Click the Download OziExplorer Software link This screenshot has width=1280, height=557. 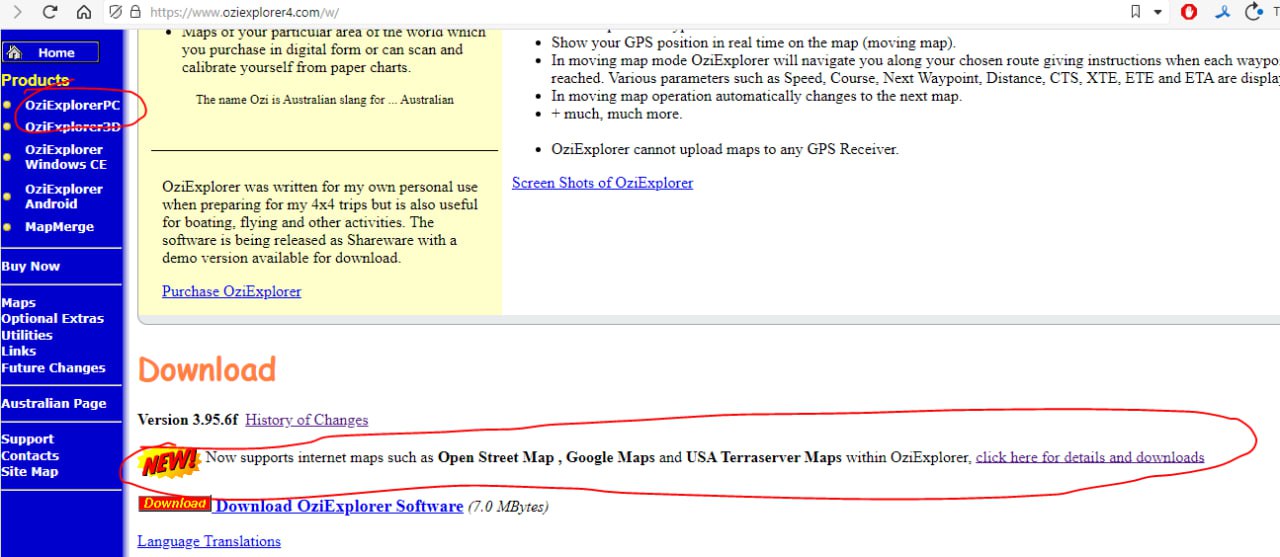pyautogui.click(x=339, y=506)
